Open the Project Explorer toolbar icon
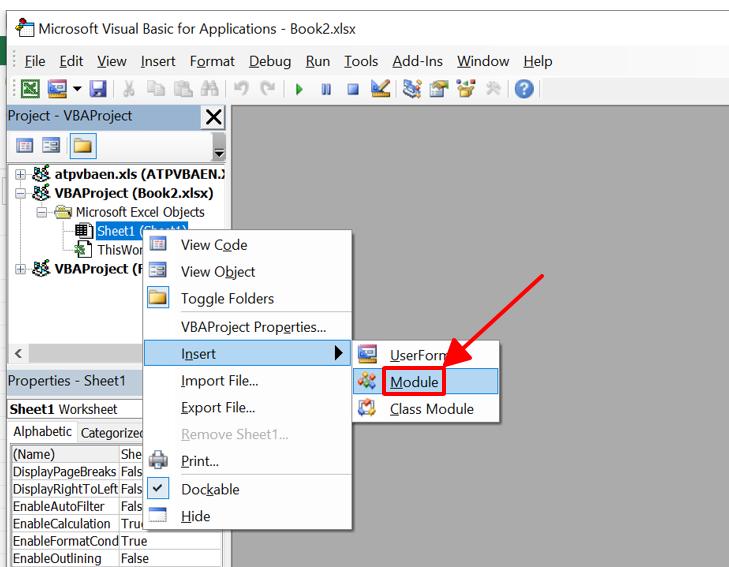This screenshot has width=729, height=567. [412, 88]
